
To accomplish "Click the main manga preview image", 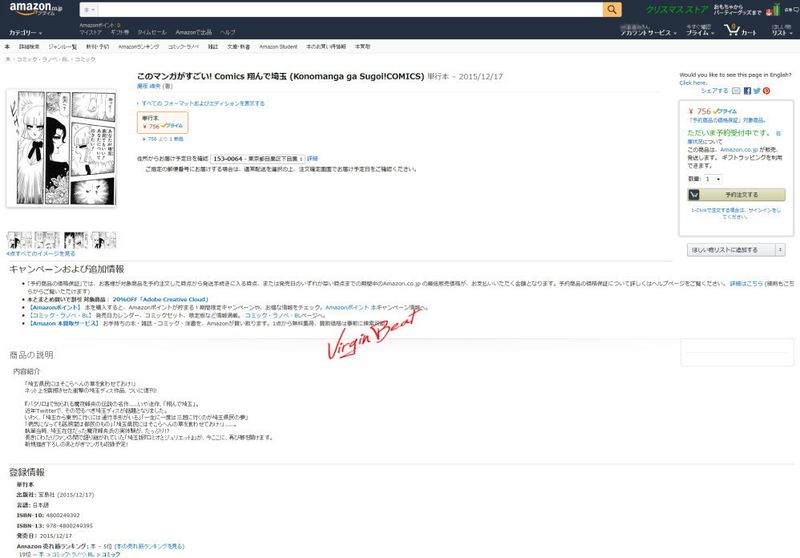I will (x=61, y=148).
